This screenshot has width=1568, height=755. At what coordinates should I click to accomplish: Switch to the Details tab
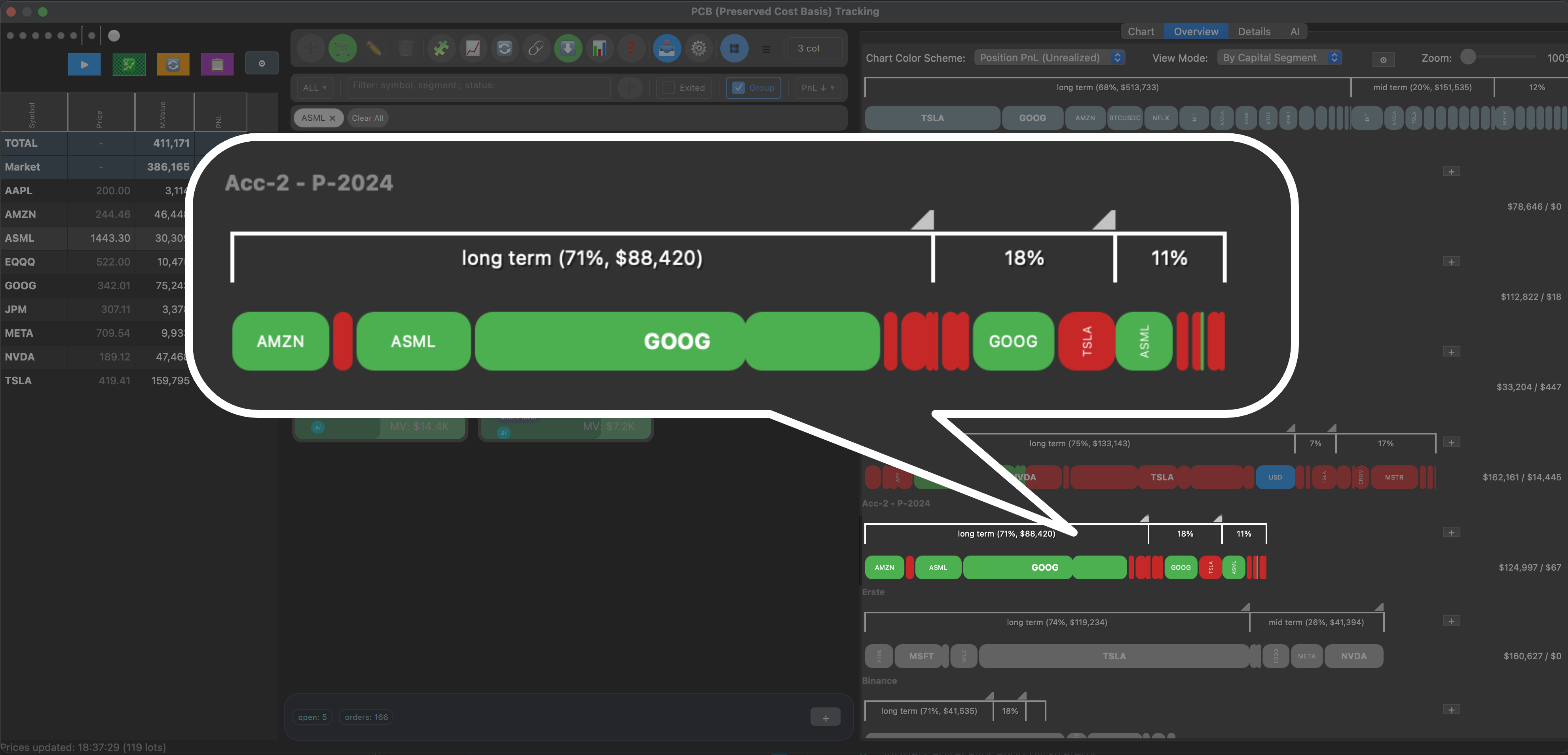click(x=1254, y=32)
